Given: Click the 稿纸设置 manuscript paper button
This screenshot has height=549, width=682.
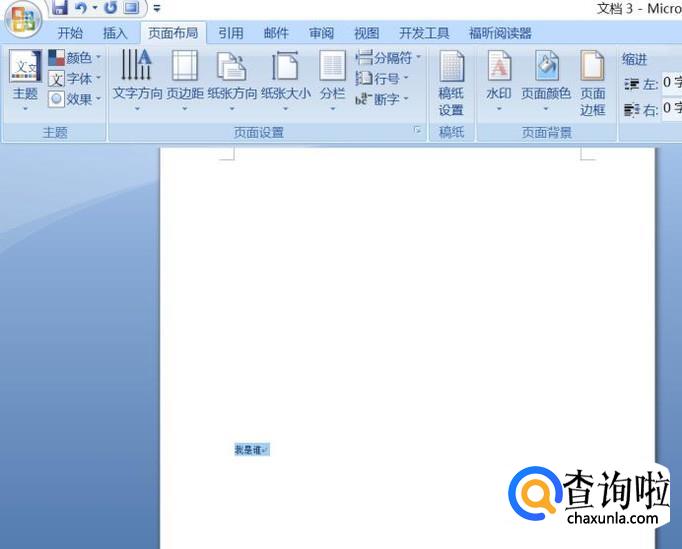Looking at the screenshot, I should point(451,83).
